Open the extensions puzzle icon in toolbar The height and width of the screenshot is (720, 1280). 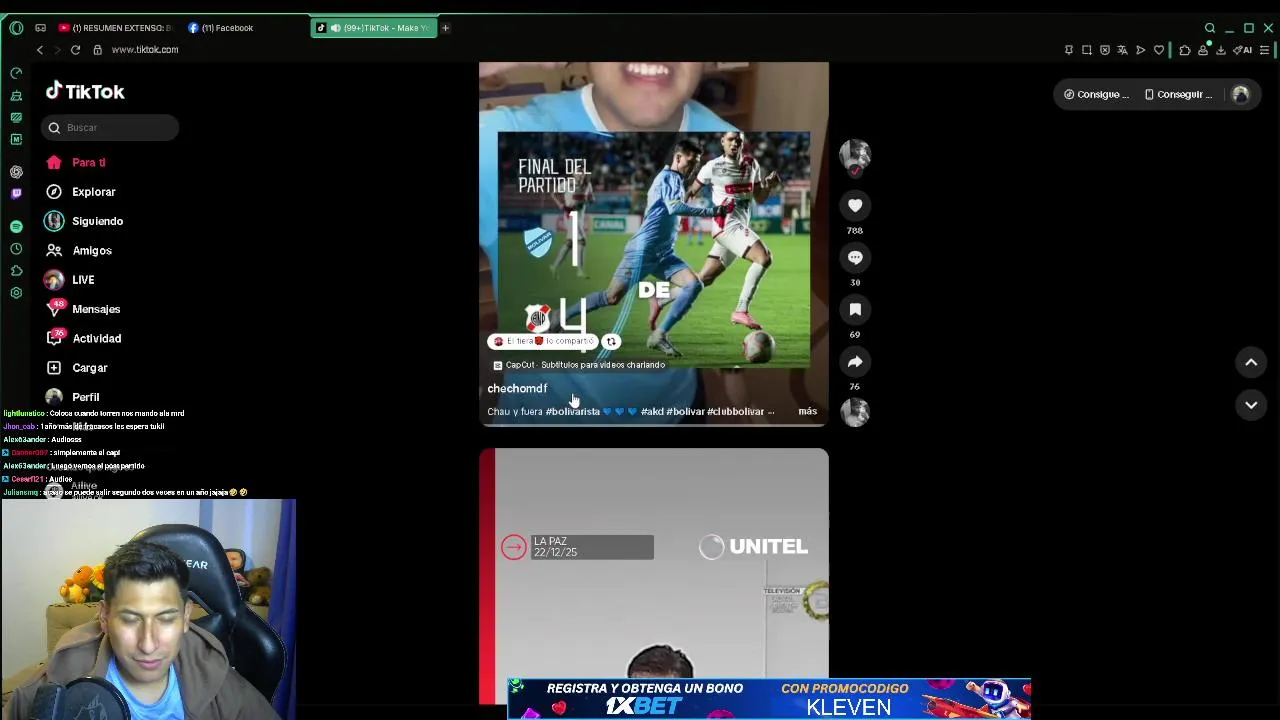(x=1185, y=50)
